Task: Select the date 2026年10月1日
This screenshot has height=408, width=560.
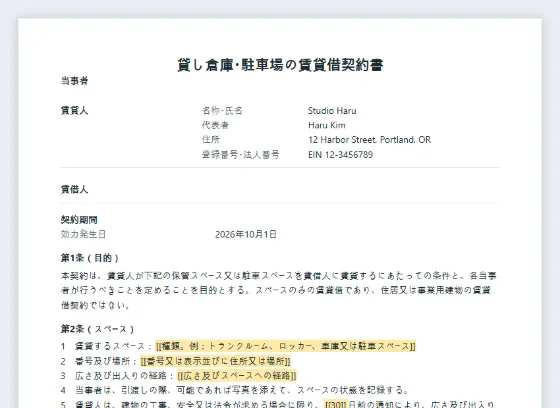Action: click(x=246, y=234)
